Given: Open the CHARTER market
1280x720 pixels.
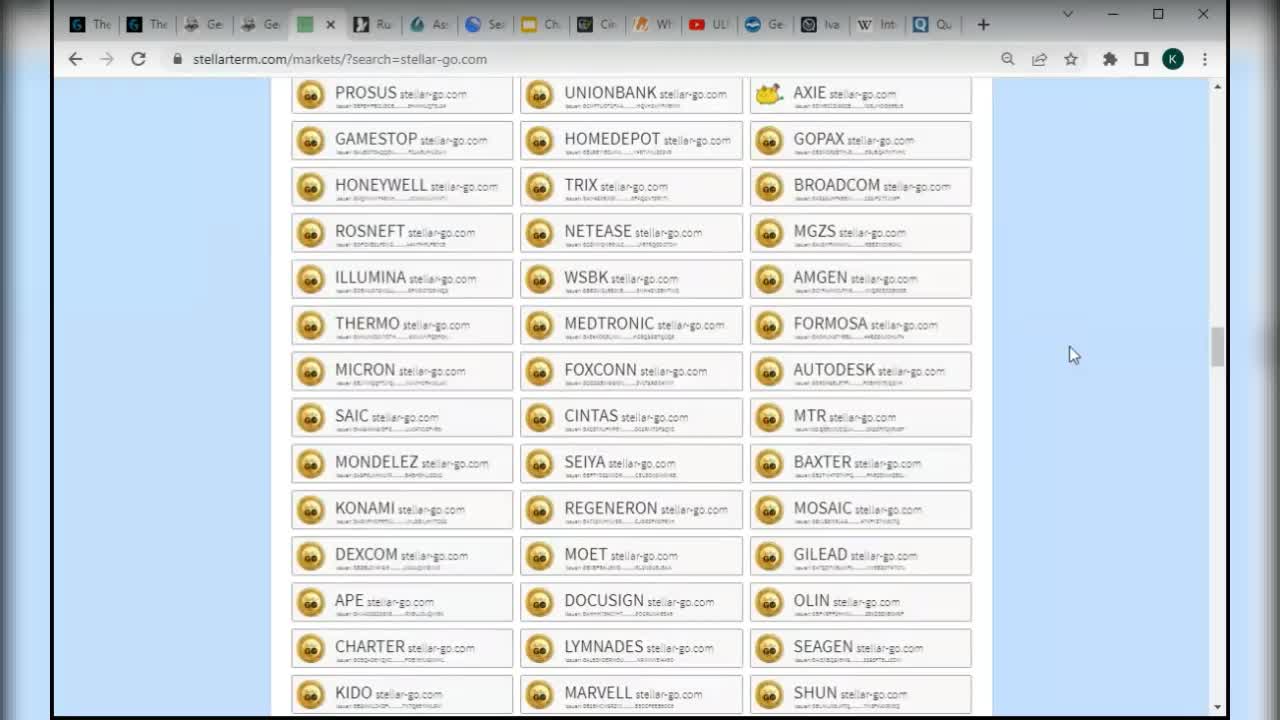Looking at the screenshot, I should coord(402,648).
